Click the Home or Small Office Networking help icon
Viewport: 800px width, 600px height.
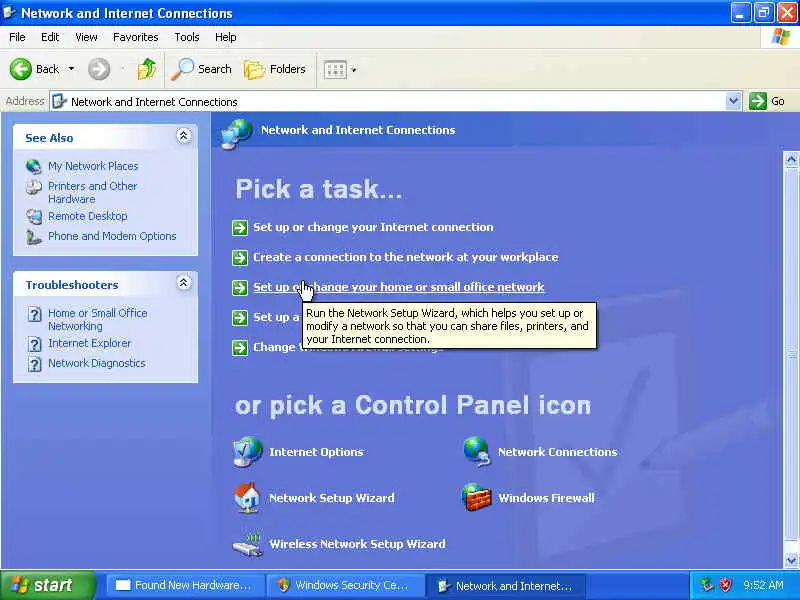click(x=34, y=314)
